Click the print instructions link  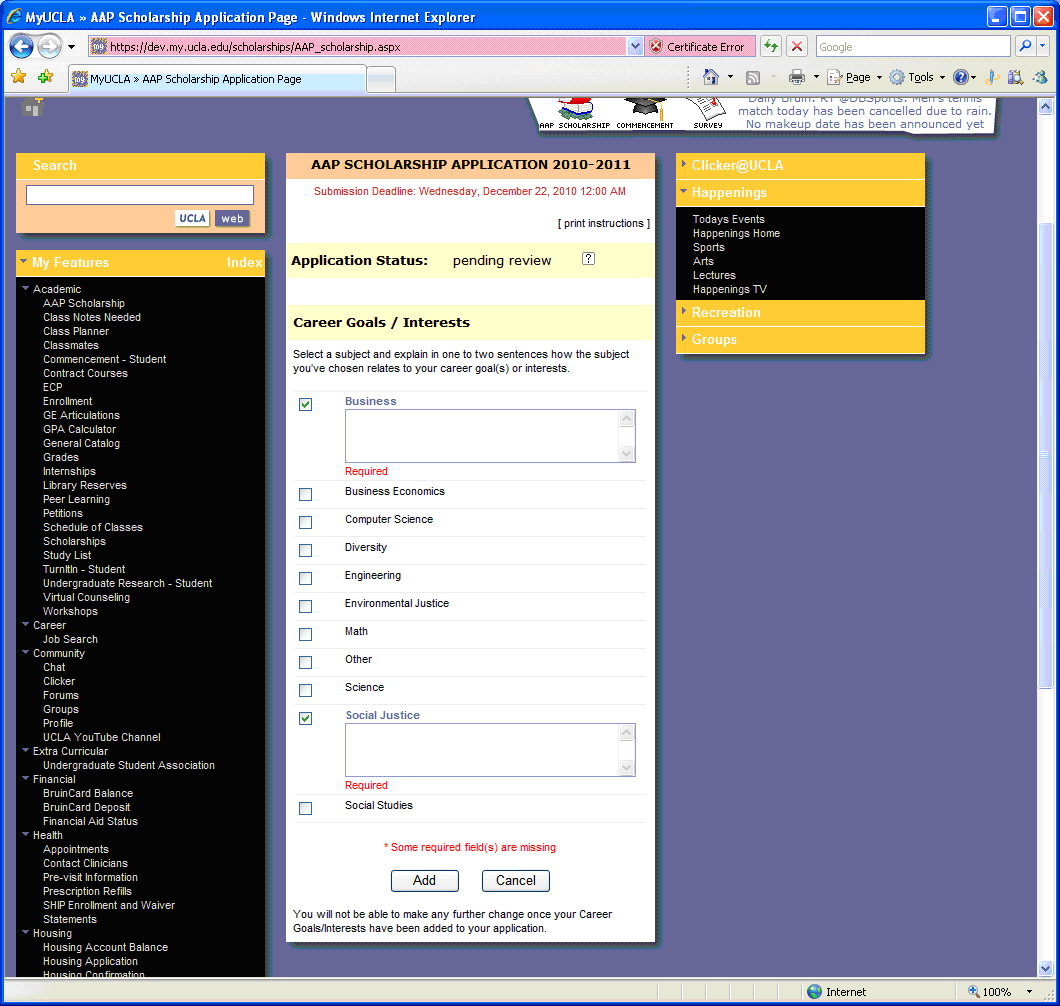(604, 223)
